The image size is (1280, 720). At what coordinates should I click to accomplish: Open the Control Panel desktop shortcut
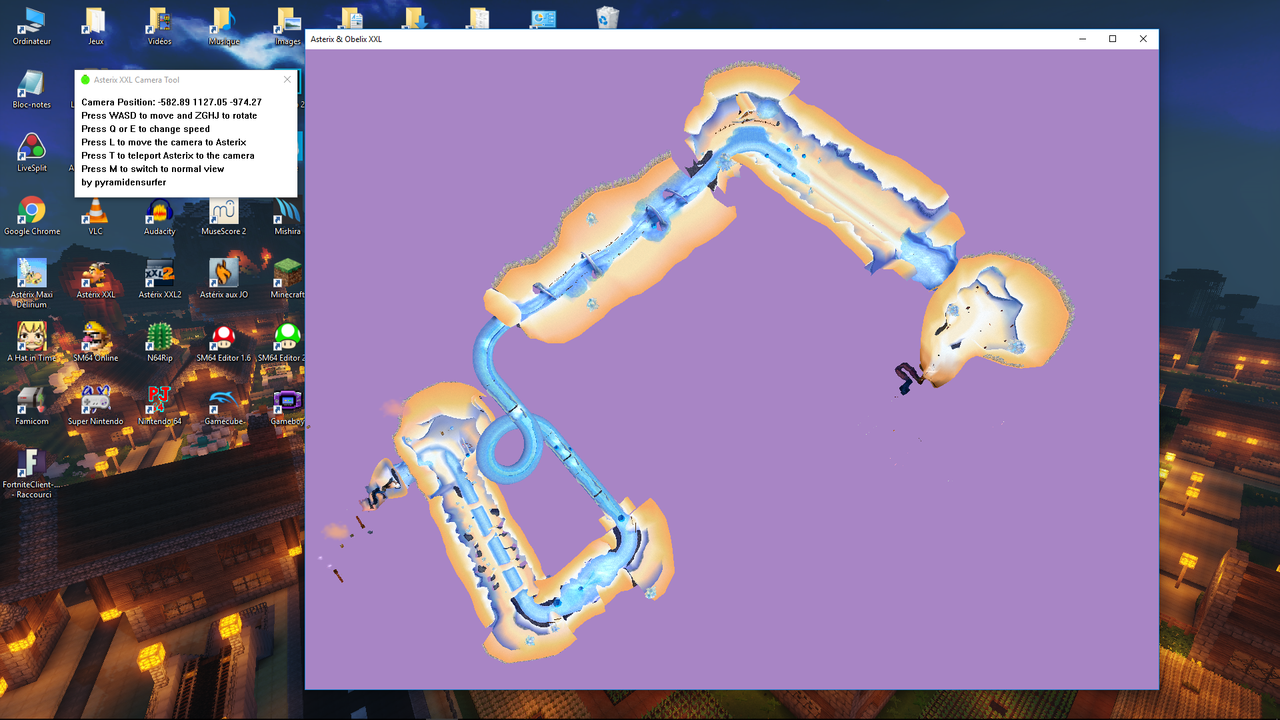(x=543, y=18)
